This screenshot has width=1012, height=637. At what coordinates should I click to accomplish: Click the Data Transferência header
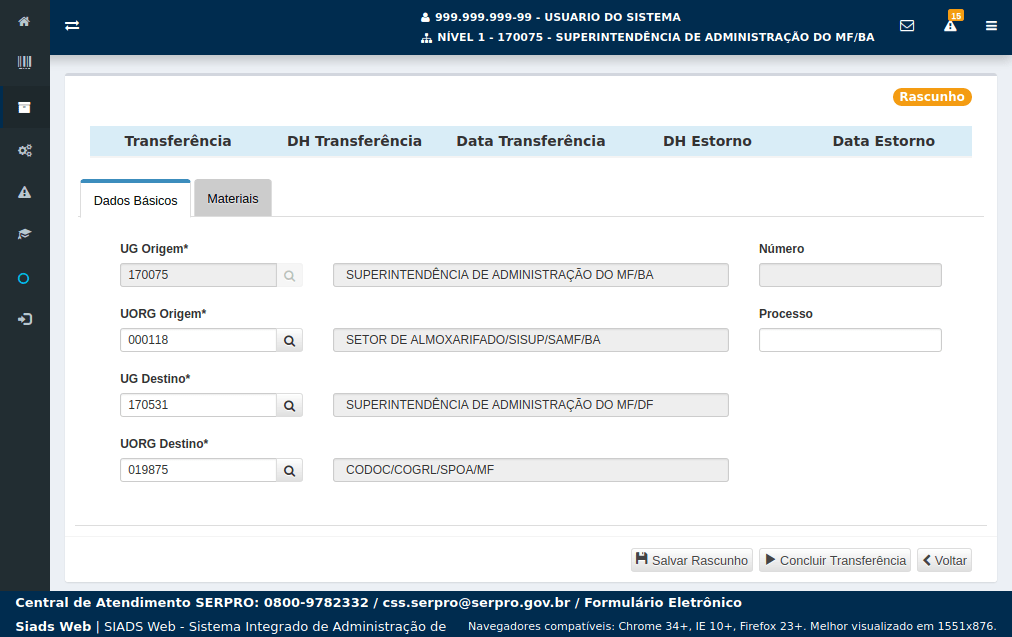[531, 141]
